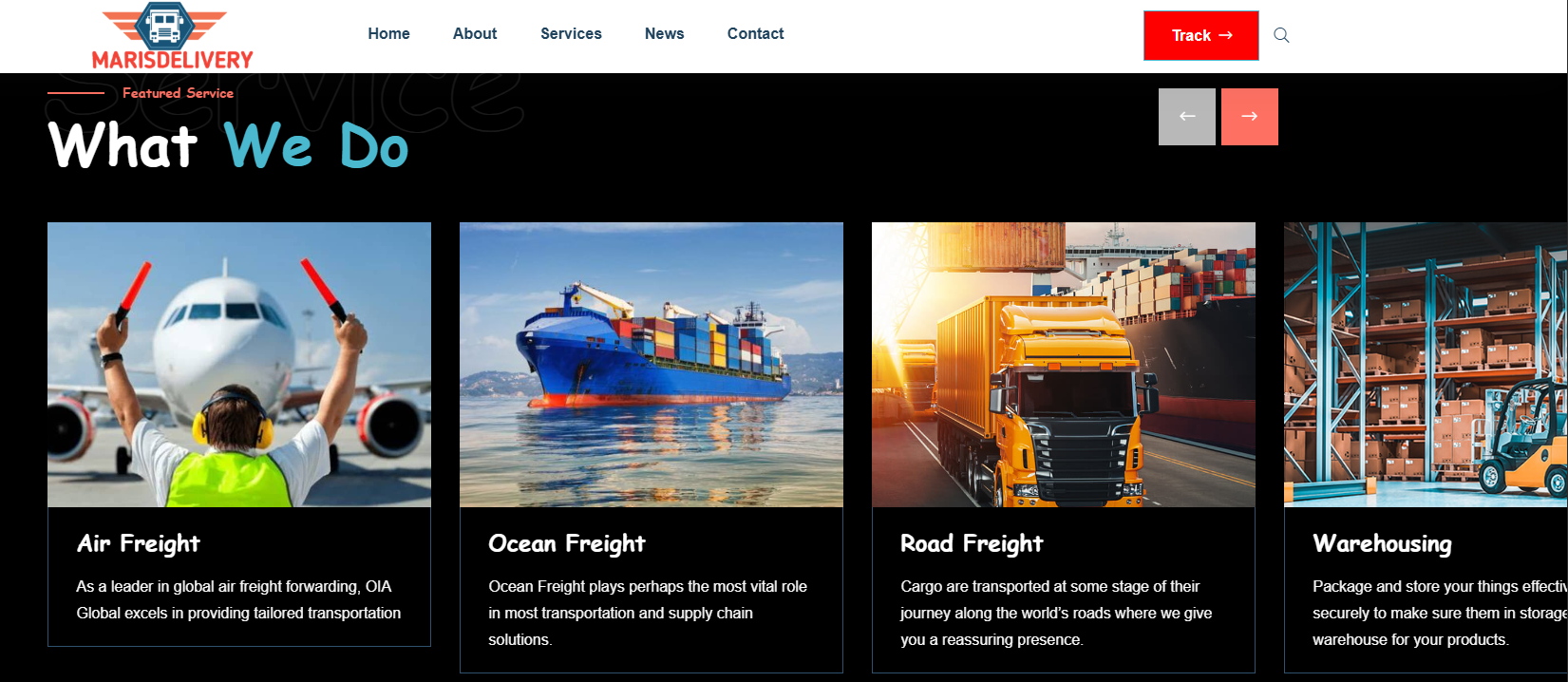
Task: Open the About menu item
Action: 475,34
